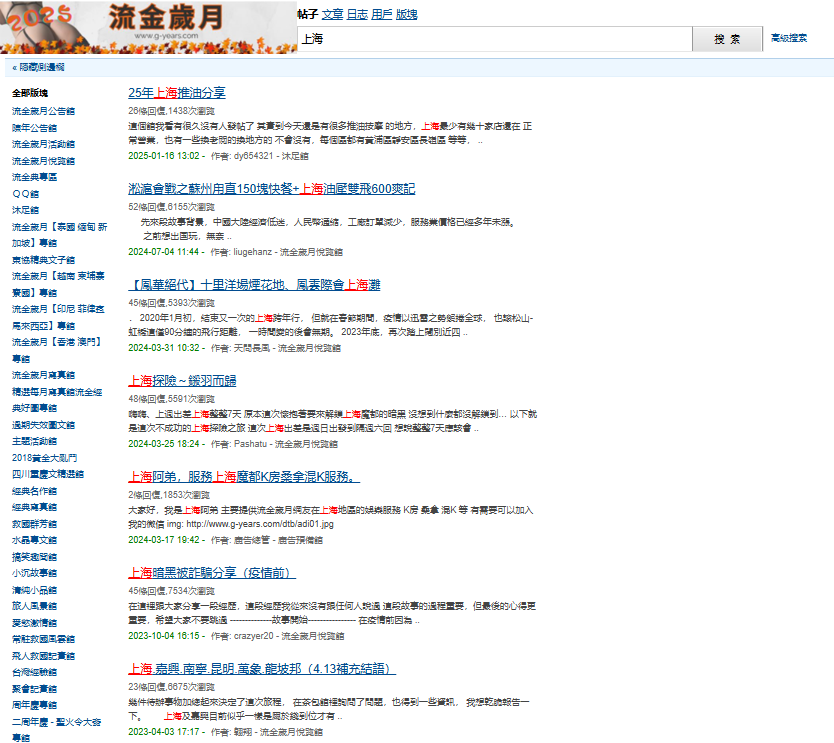Open the 香港 澳門 專館 link
This screenshot has width=834, height=743.
pos(56,350)
